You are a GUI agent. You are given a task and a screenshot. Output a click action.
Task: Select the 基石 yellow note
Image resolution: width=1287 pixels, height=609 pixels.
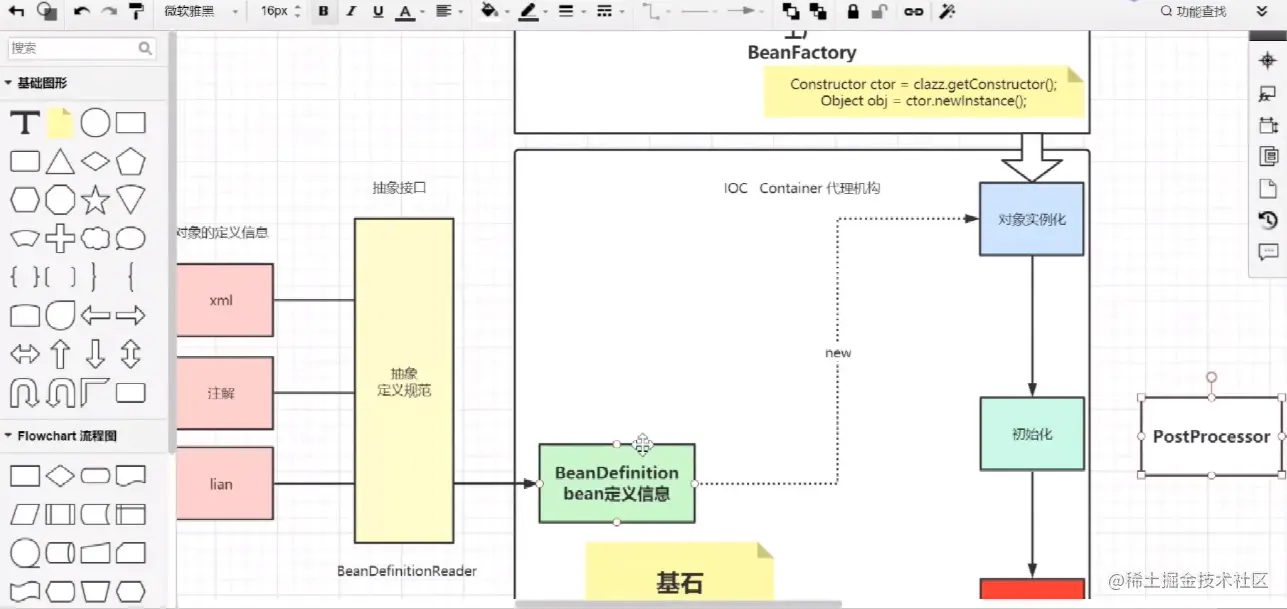(x=680, y=572)
